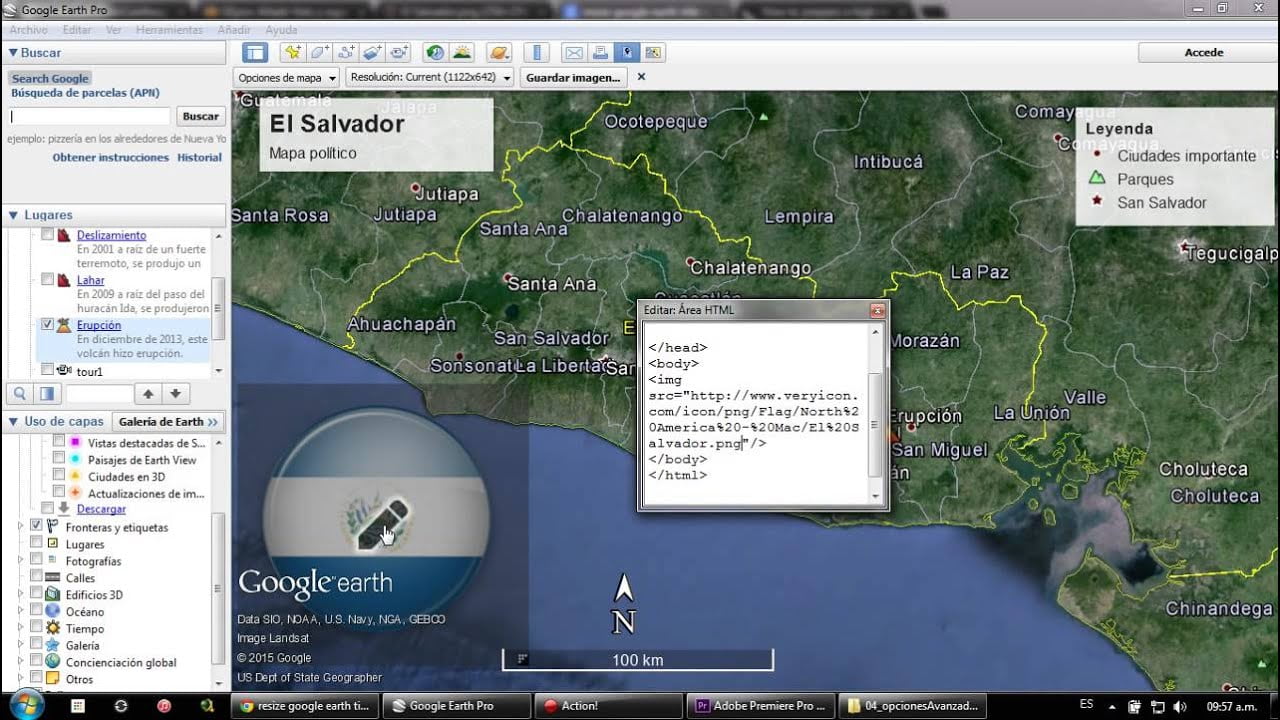Click the Buscar search button
Viewport: 1280px width, 720px height.
tap(201, 116)
